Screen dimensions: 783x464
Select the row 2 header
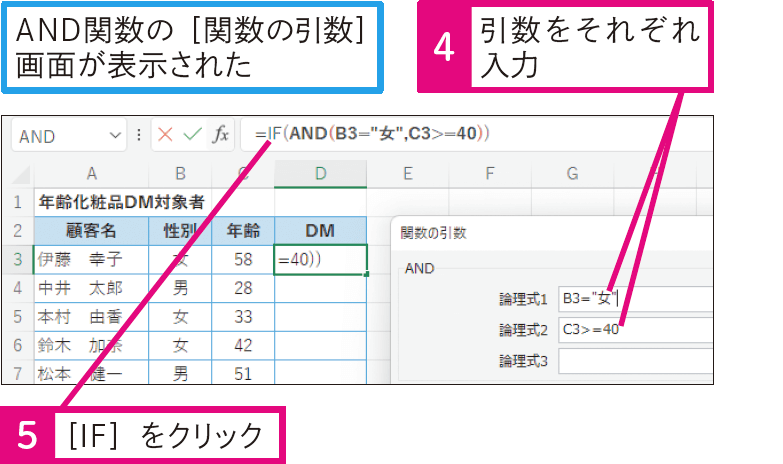pyautogui.click(x=18, y=231)
